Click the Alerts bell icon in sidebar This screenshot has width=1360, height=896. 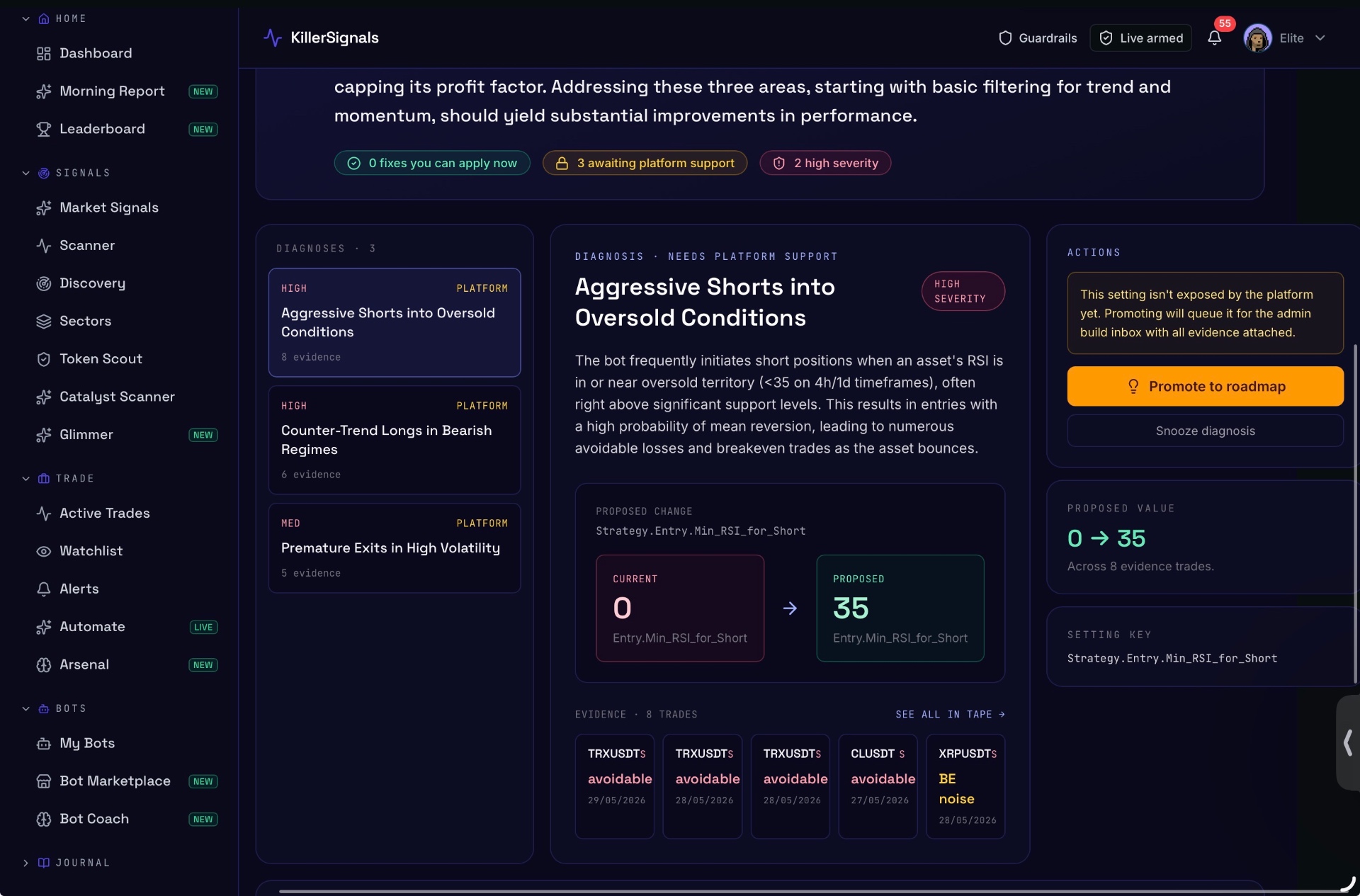click(44, 589)
